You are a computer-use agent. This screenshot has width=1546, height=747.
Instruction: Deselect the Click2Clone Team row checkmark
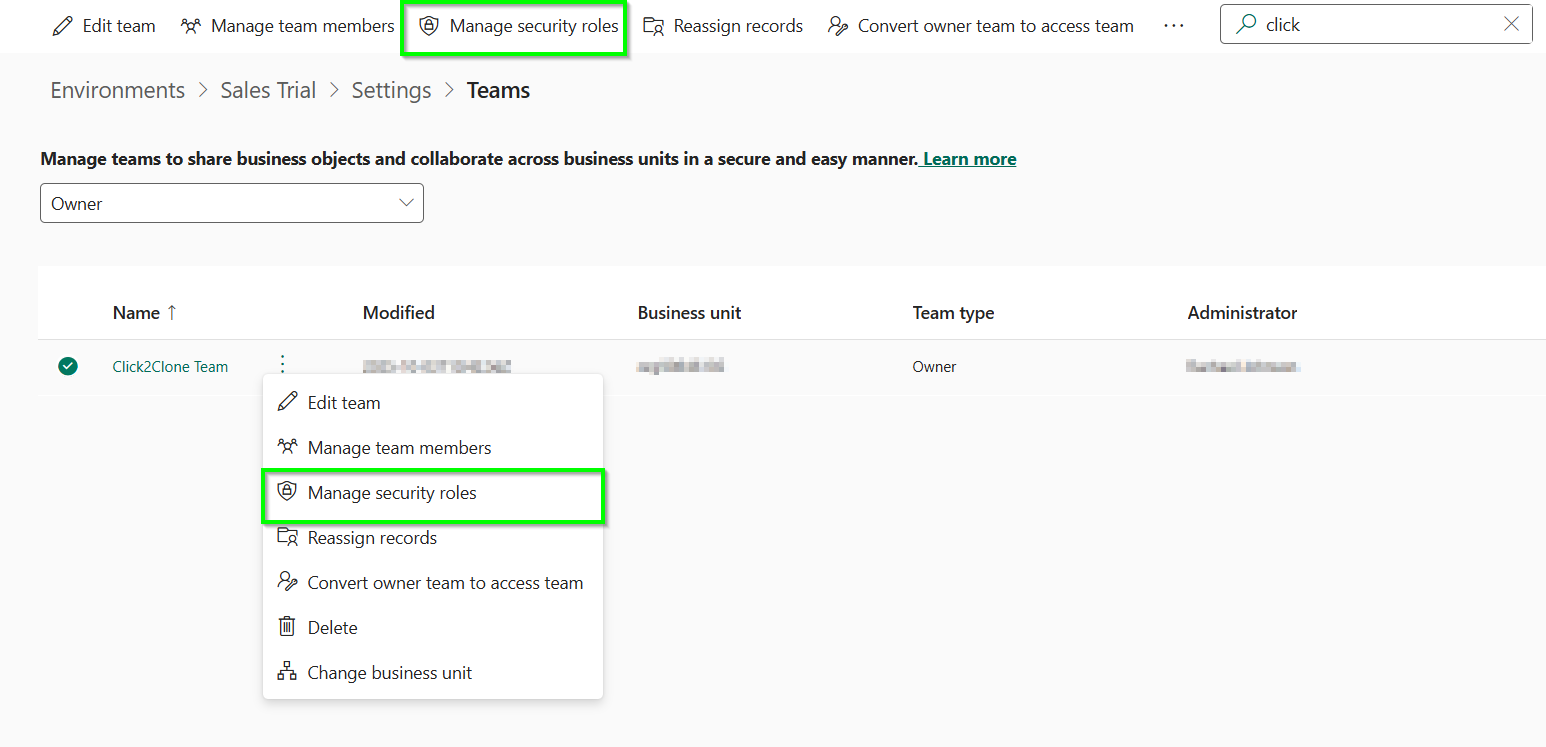pos(68,367)
